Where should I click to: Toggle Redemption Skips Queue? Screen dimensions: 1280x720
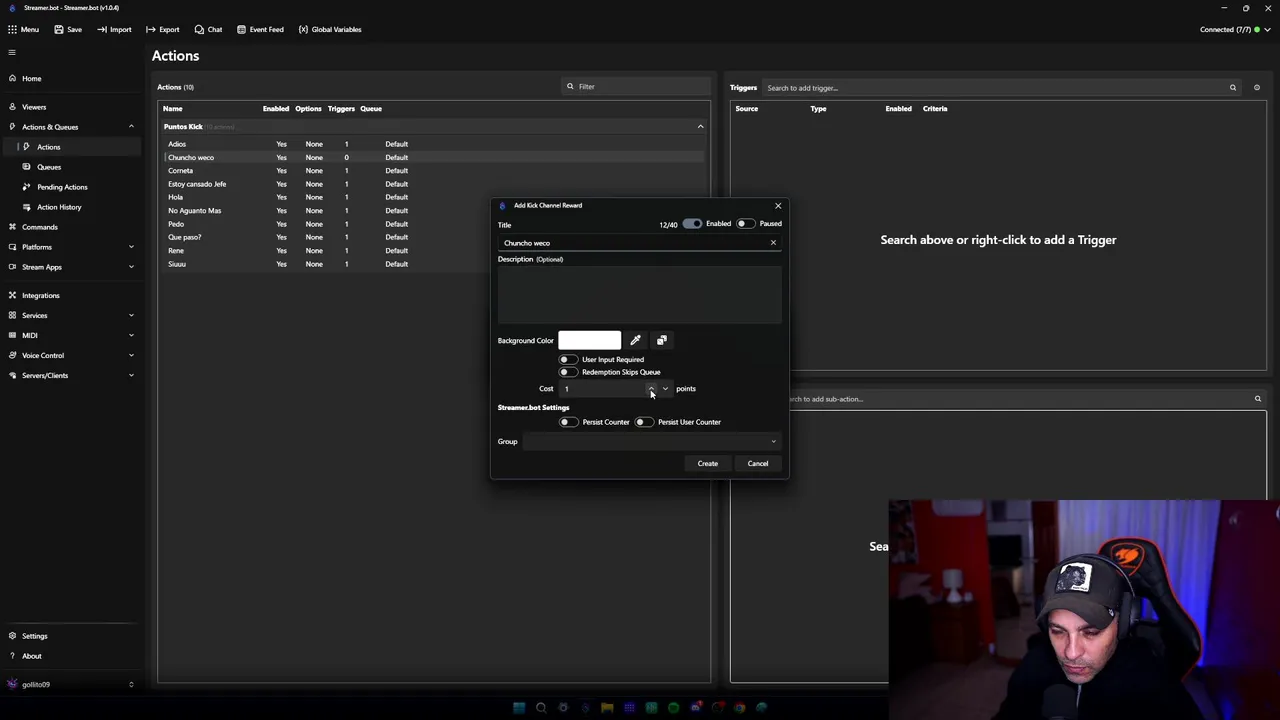click(567, 372)
